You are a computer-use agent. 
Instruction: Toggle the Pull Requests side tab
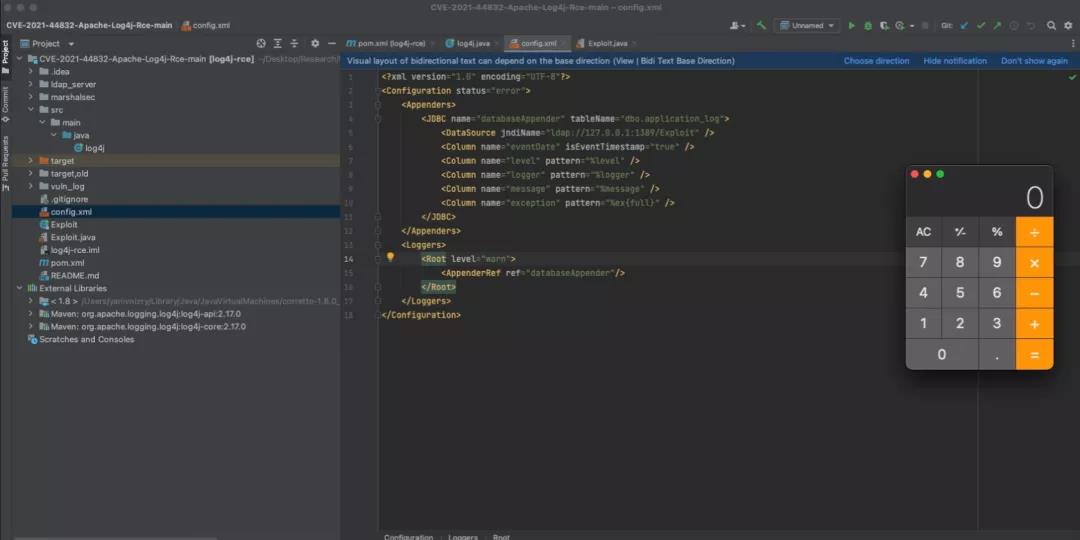pyautogui.click(x=5, y=163)
